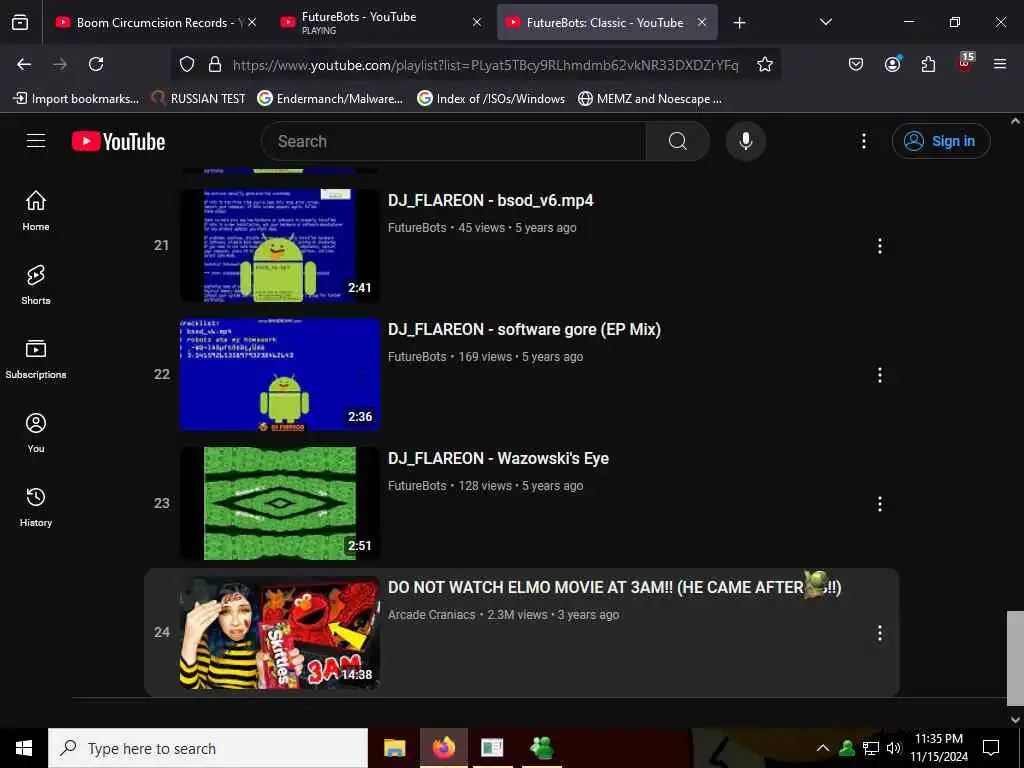Open the uBlock extension badge showing 15
Image resolution: width=1024 pixels, height=768 pixels.
point(965,63)
